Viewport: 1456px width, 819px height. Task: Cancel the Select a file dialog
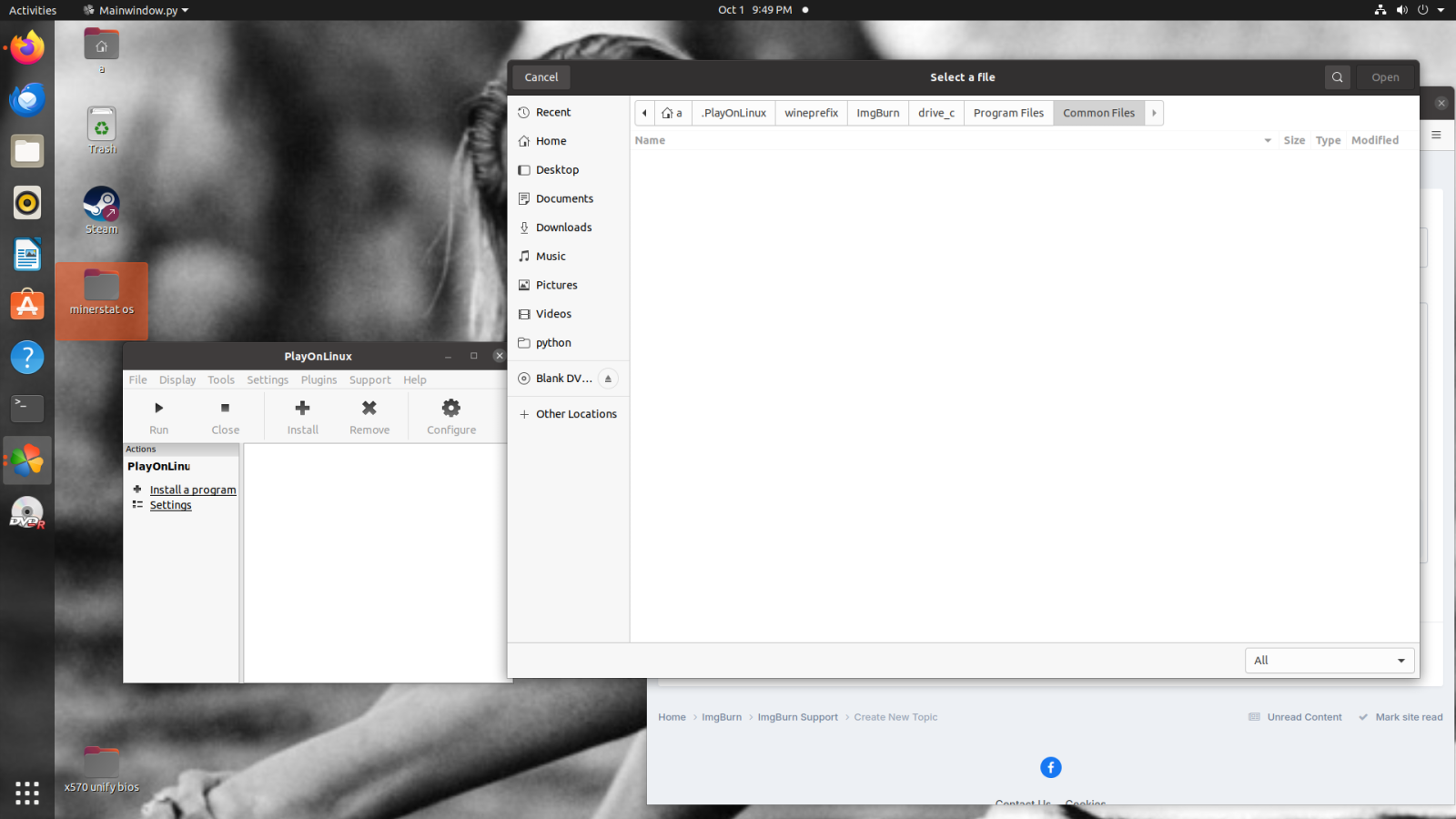pos(541,77)
